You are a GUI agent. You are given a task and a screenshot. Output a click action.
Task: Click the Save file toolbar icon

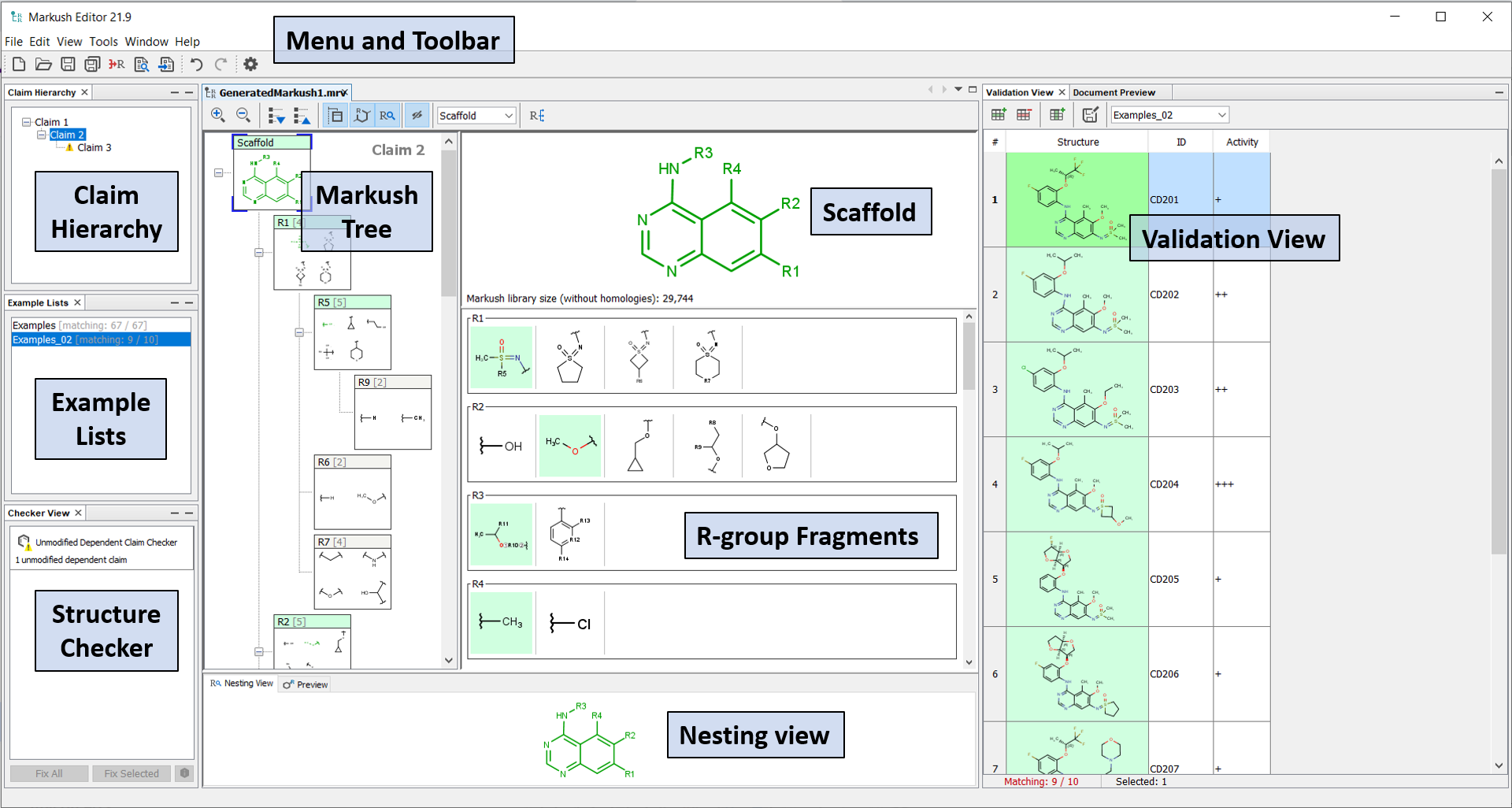(68, 65)
